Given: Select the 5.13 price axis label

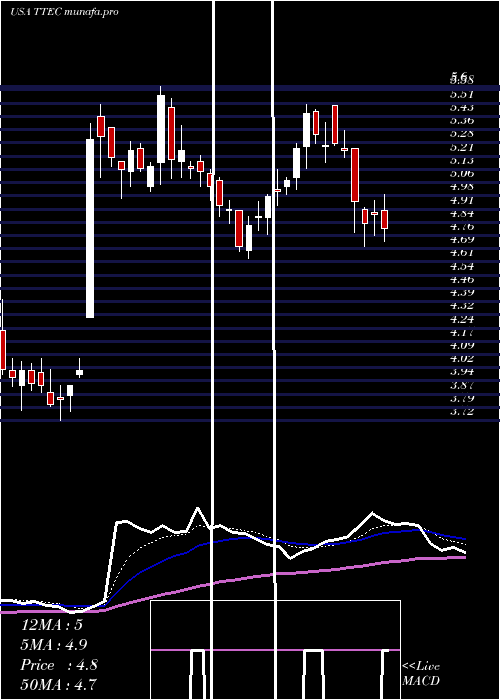Looking at the screenshot, I should point(461,160).
